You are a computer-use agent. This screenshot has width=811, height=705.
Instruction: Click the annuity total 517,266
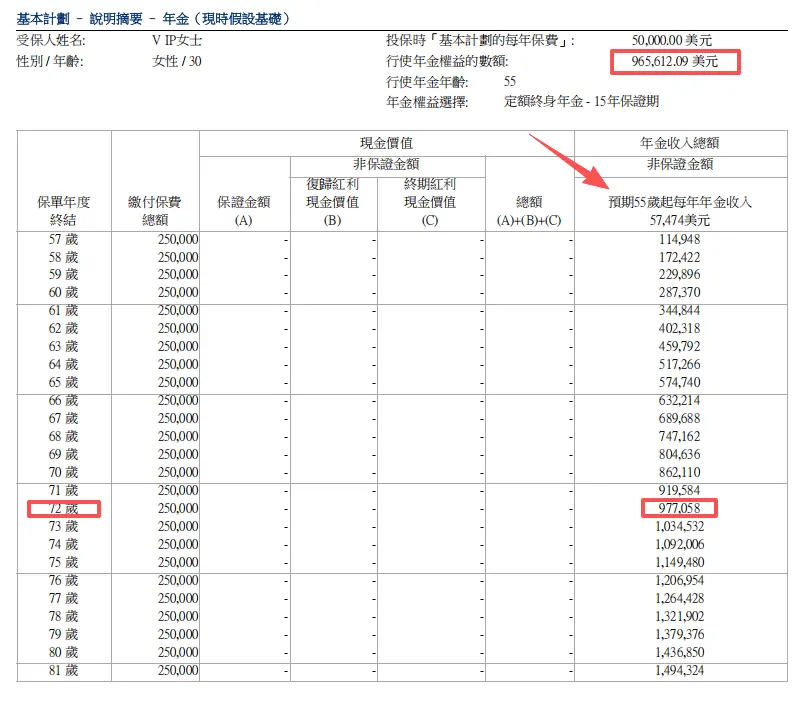coord(680,365)
